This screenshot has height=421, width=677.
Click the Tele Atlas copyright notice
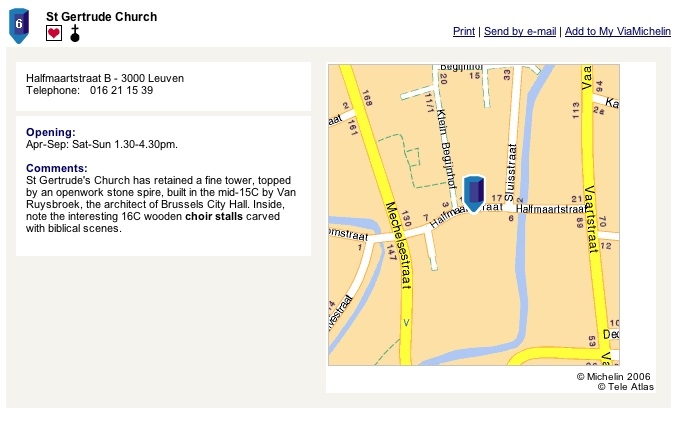coord(626,387)
